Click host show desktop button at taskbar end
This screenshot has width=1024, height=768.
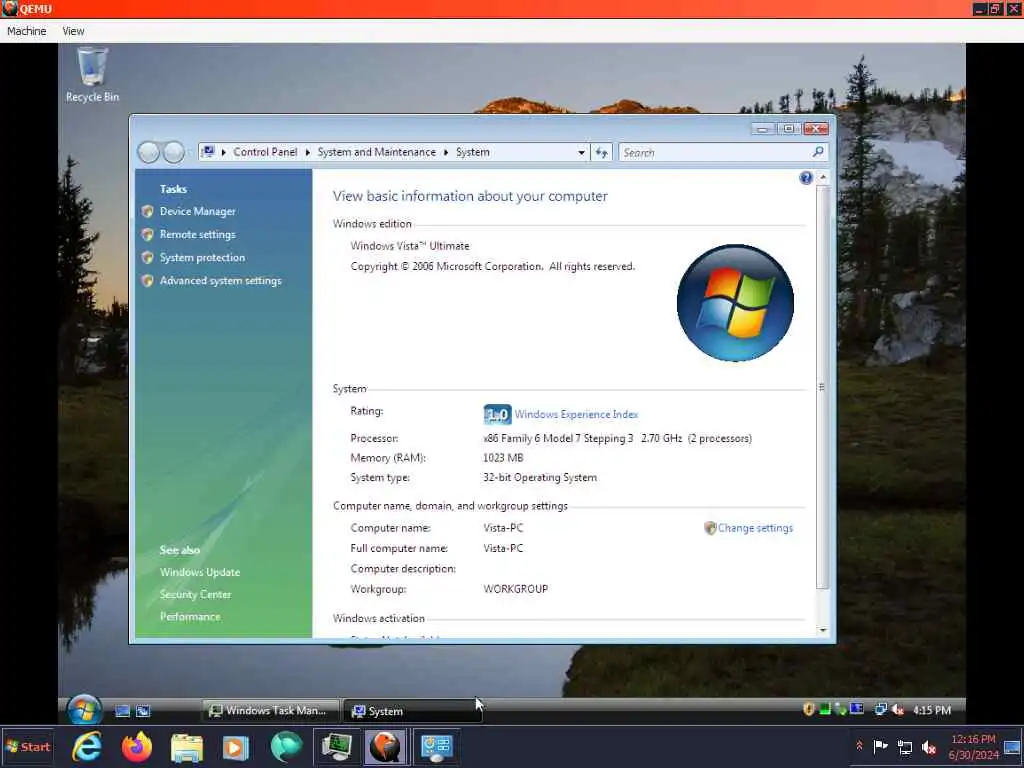pyautogui.click(x=1013, y=747)
